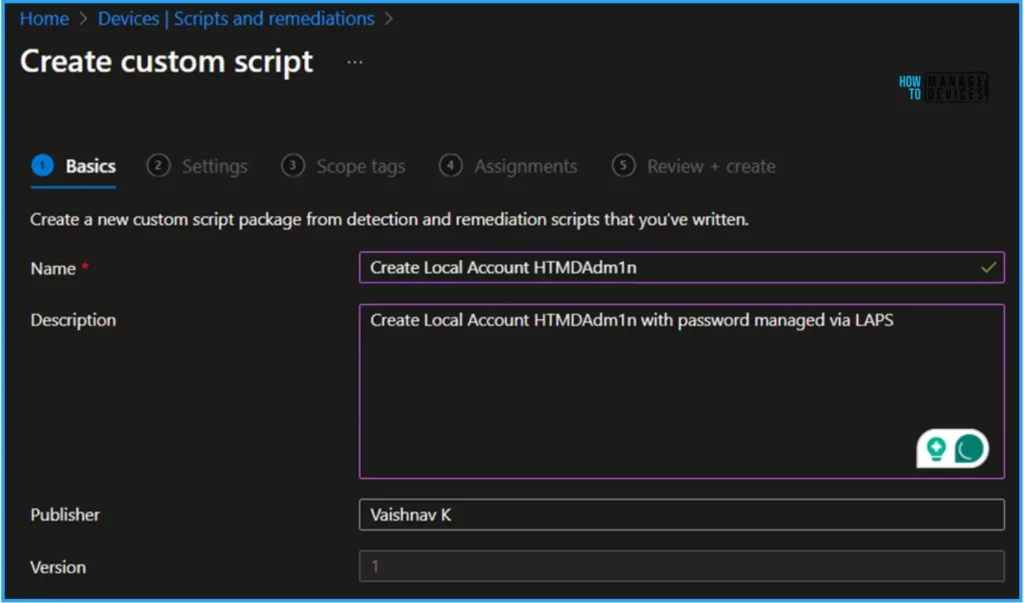Viewport: 1024px width, 603px height.
Task: Click the Name field label
Action: click(53, 269)
